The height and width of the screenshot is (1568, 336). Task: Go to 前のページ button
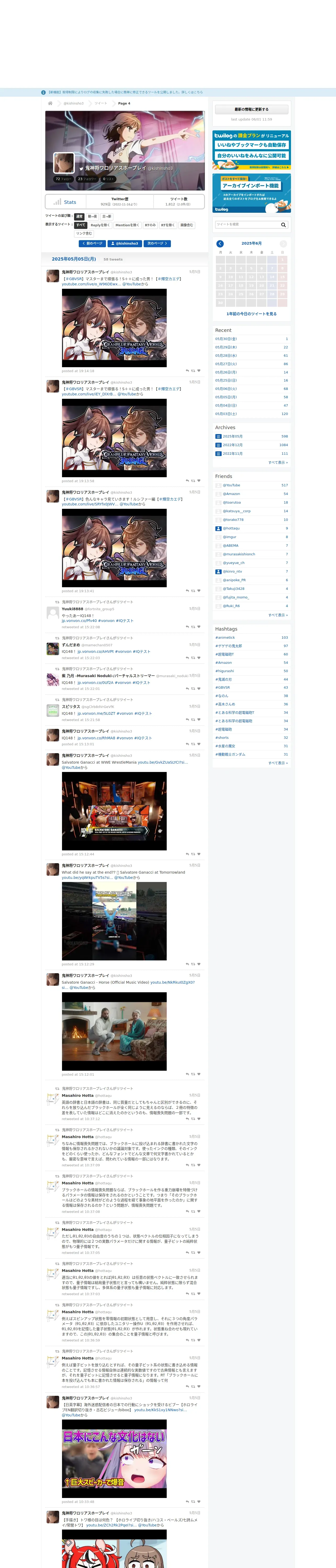pos(92,244)
